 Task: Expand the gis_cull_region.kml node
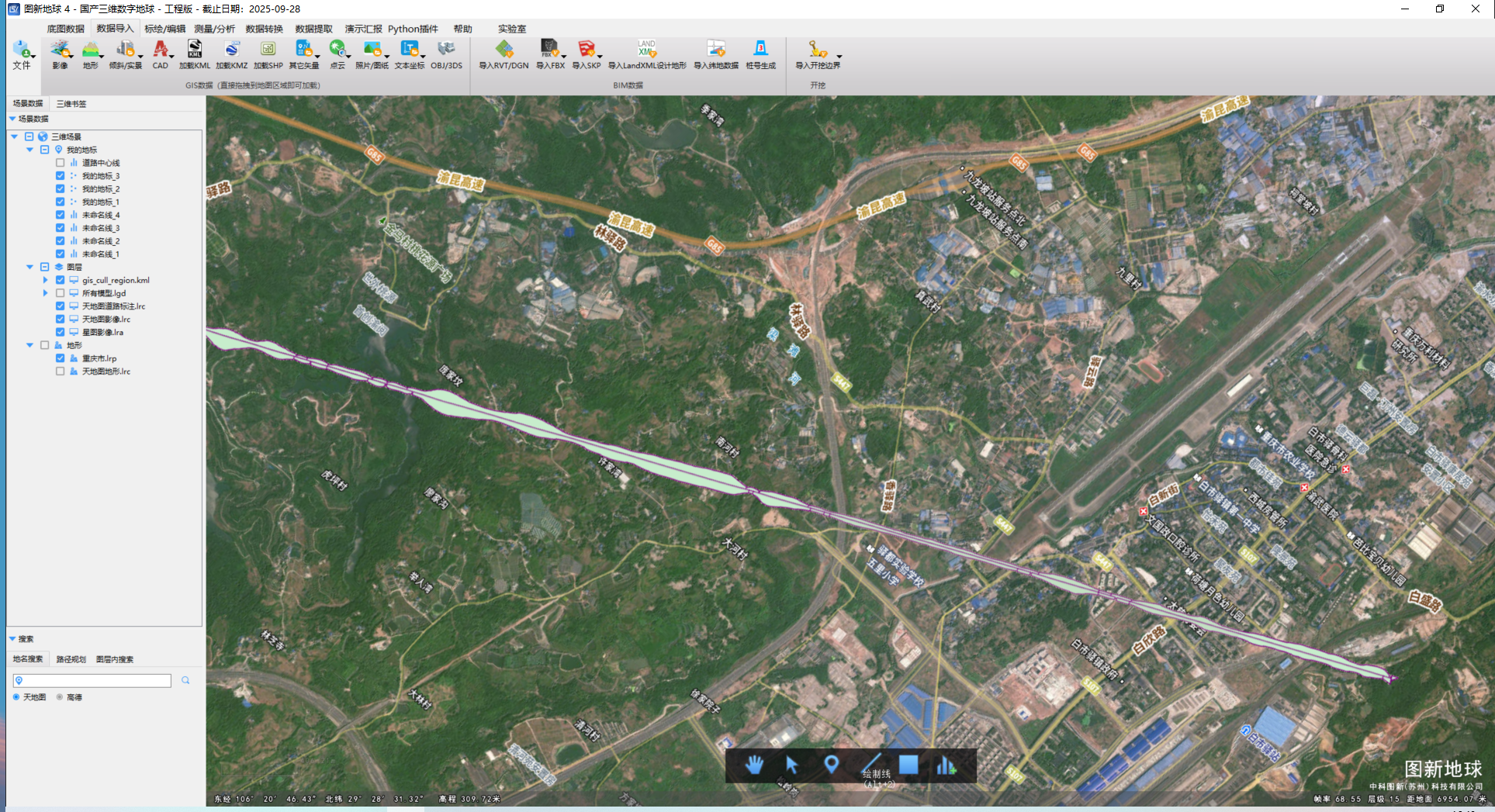pyautogui.click(x=45, y=280)
